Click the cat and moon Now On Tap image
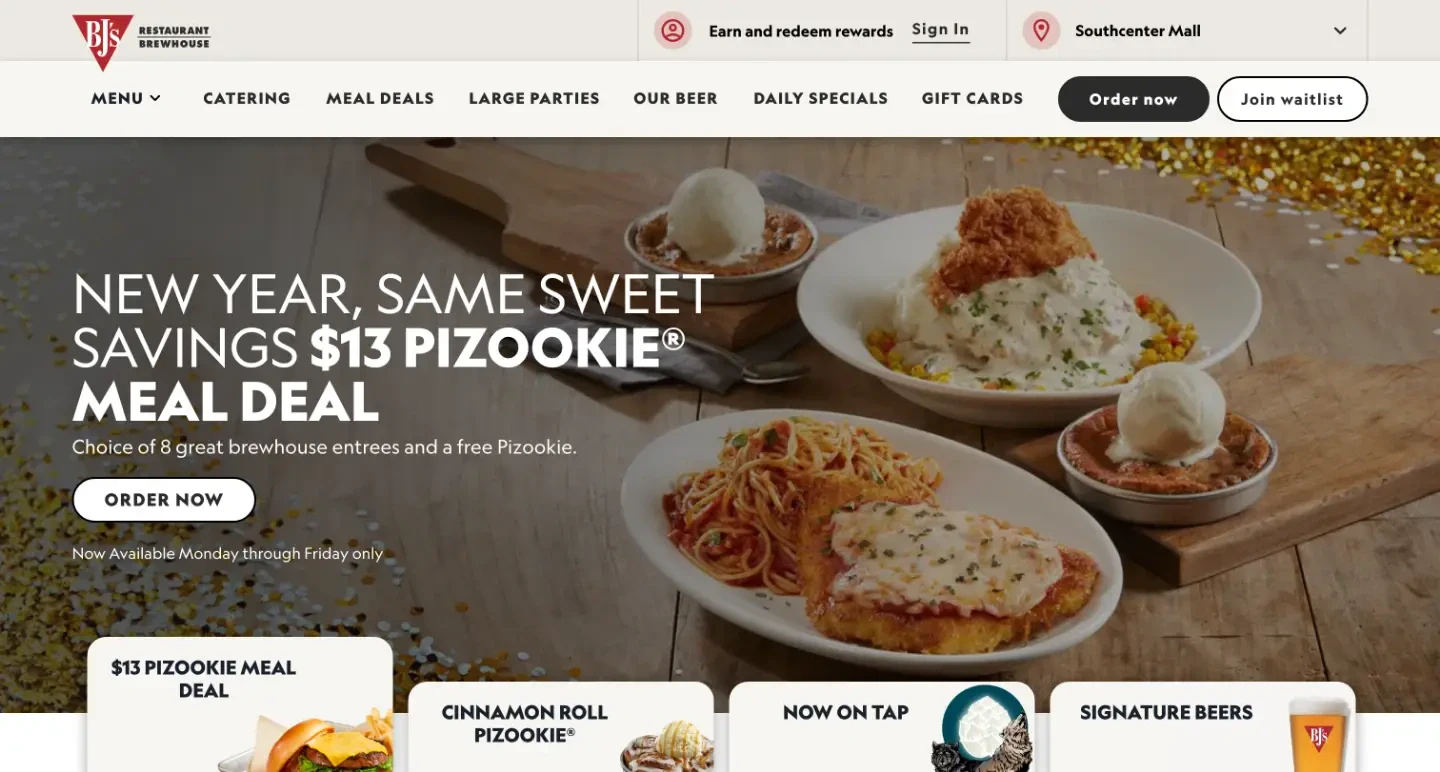This screenshot has height=772, width=1440. 986,729
